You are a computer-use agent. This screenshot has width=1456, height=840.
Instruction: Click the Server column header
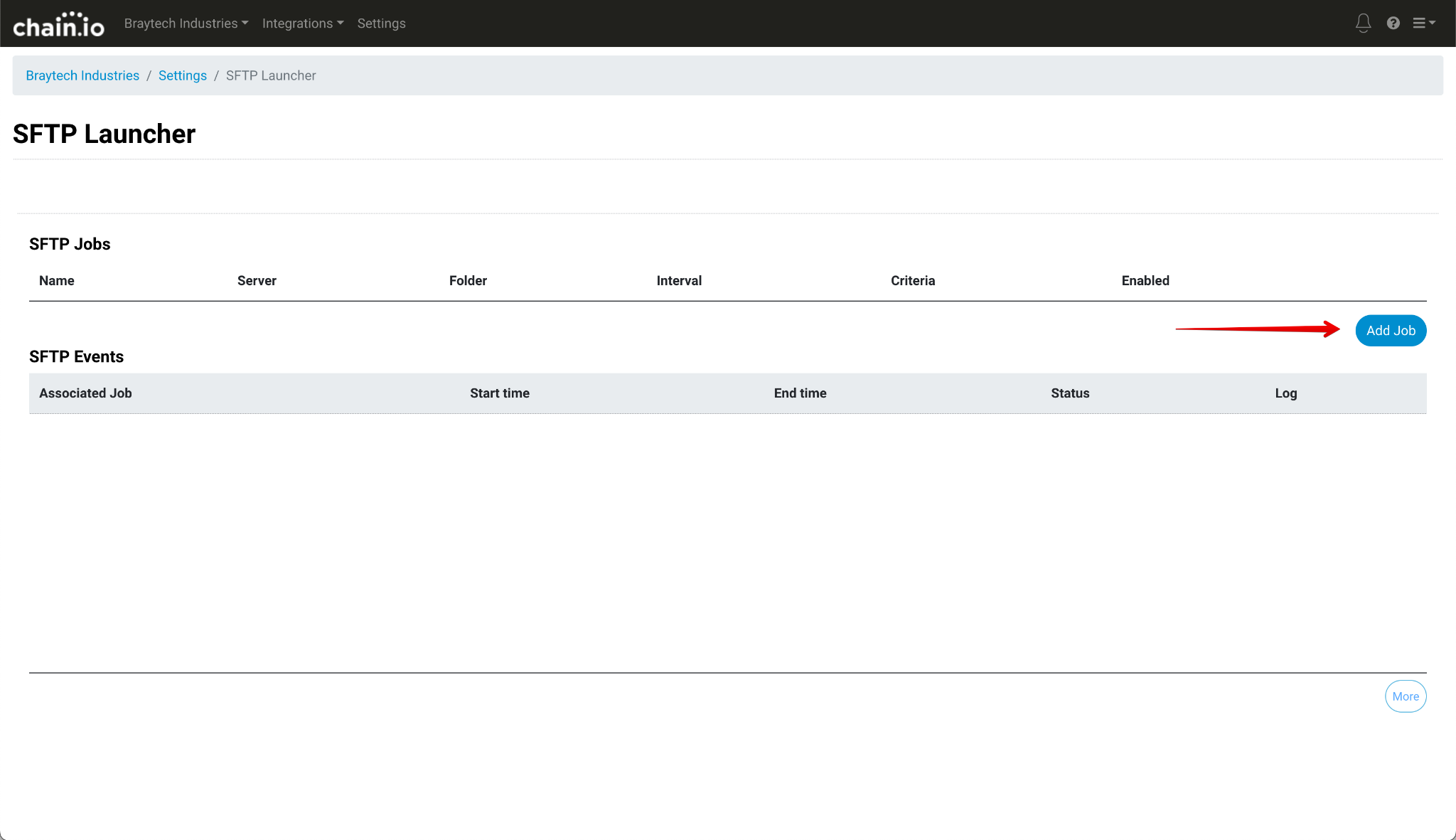[257, 281]
